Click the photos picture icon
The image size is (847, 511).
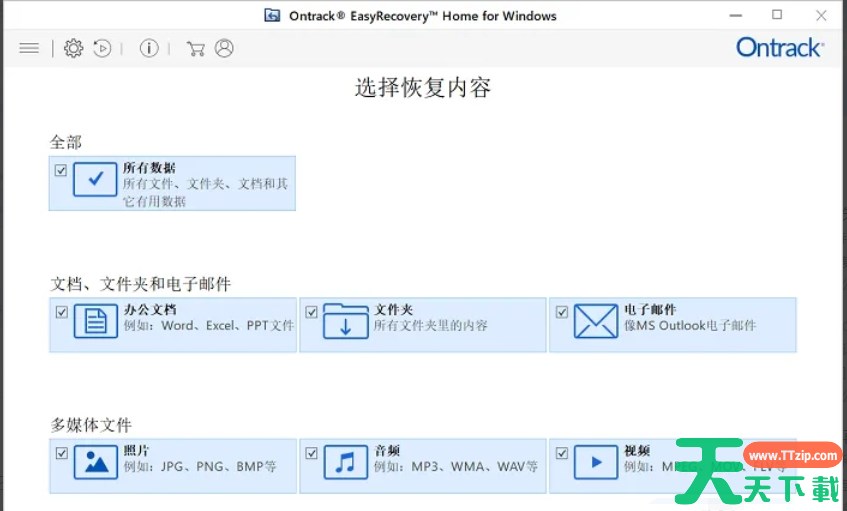click(96, 462)
